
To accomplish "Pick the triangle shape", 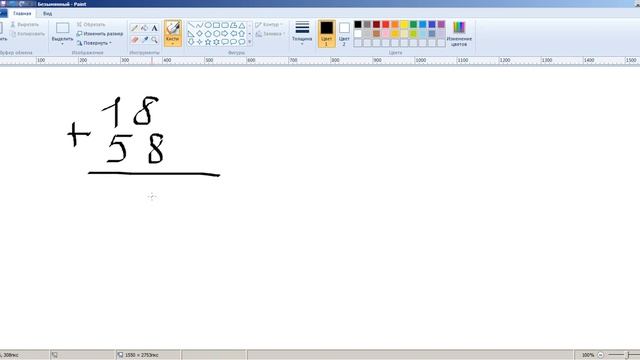I will pyautogui.click(x=242, y=25).
